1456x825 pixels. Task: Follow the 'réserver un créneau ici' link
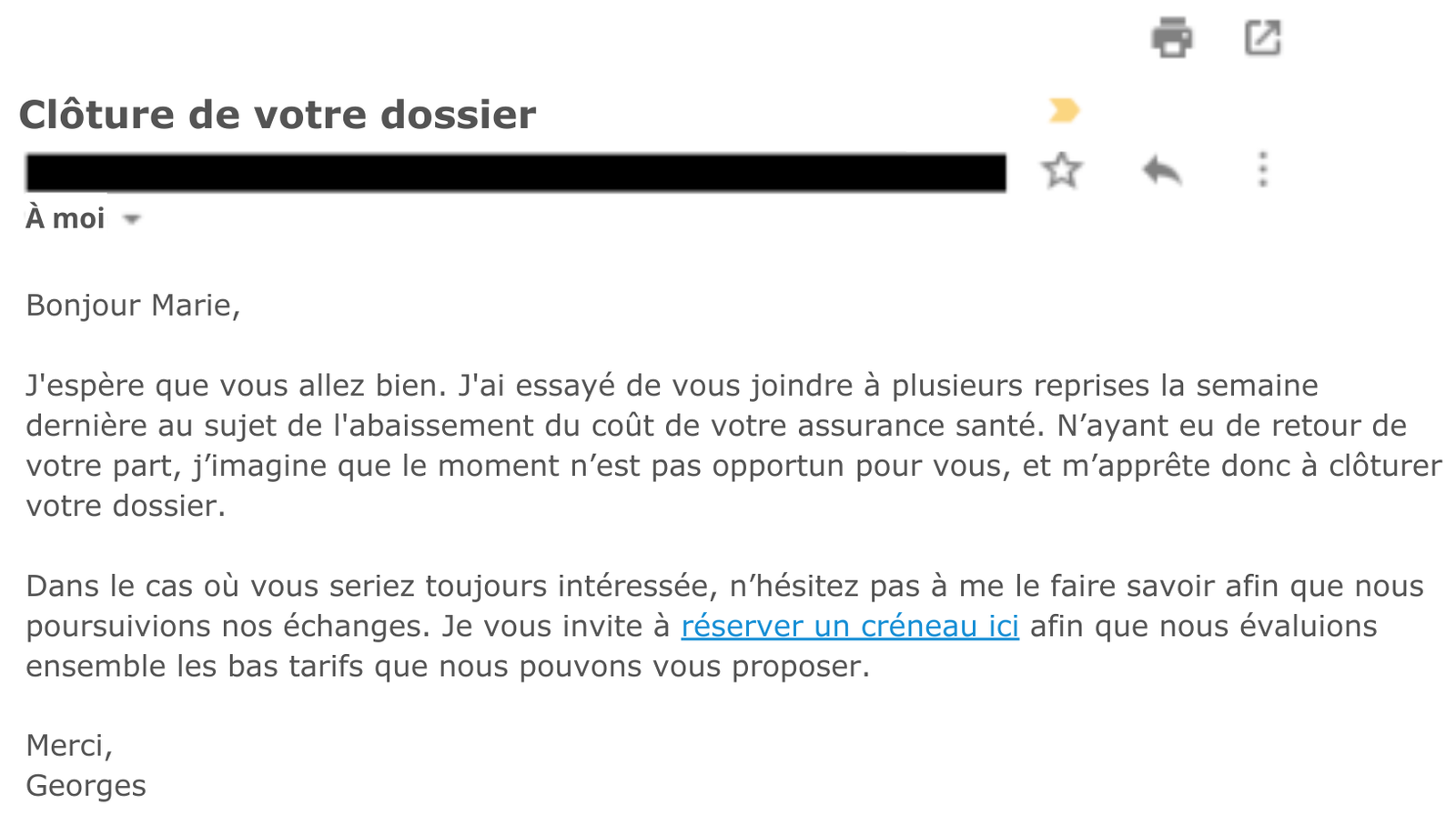[849, 626]
